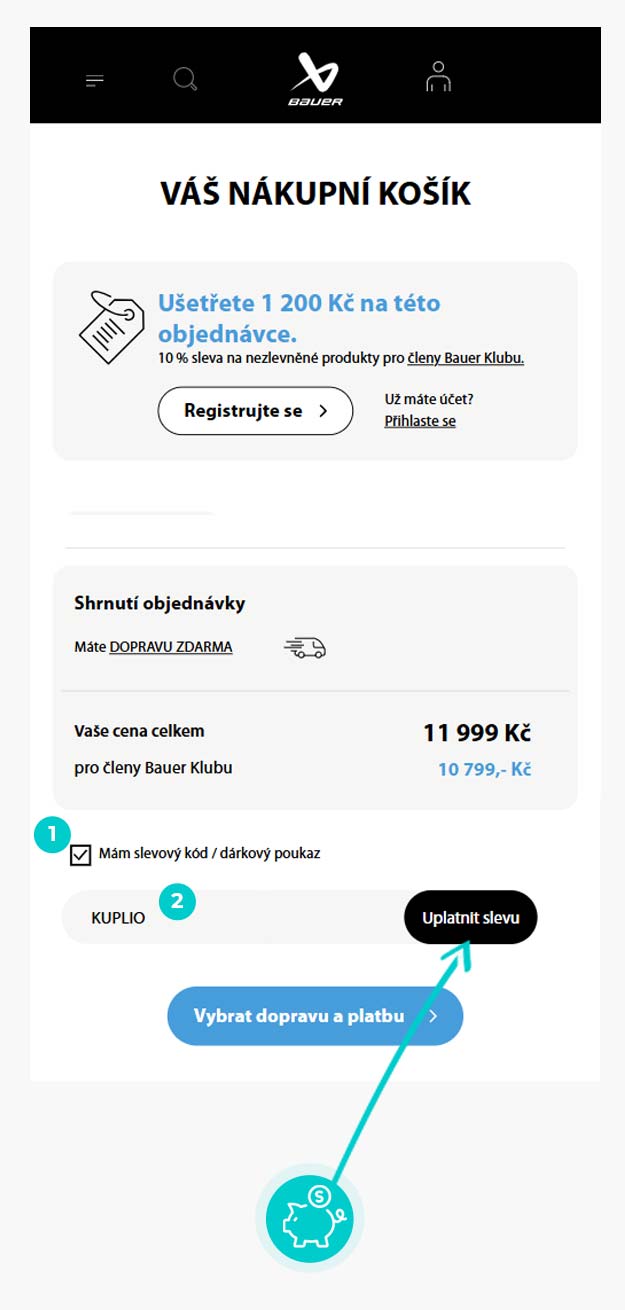Follow the členy Bauer Klubu link
Viewport: 625px width, 1310px height.
click(465, 358)
